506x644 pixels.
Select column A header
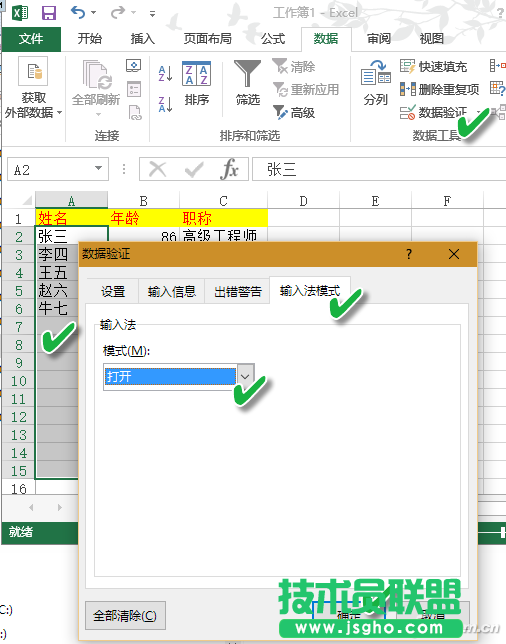[71, 201]
